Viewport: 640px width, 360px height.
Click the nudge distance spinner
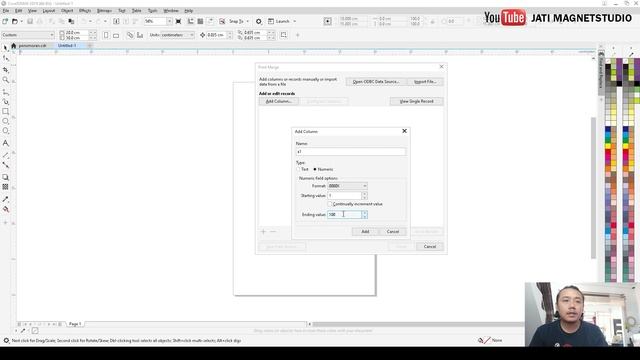click(229, 35)
